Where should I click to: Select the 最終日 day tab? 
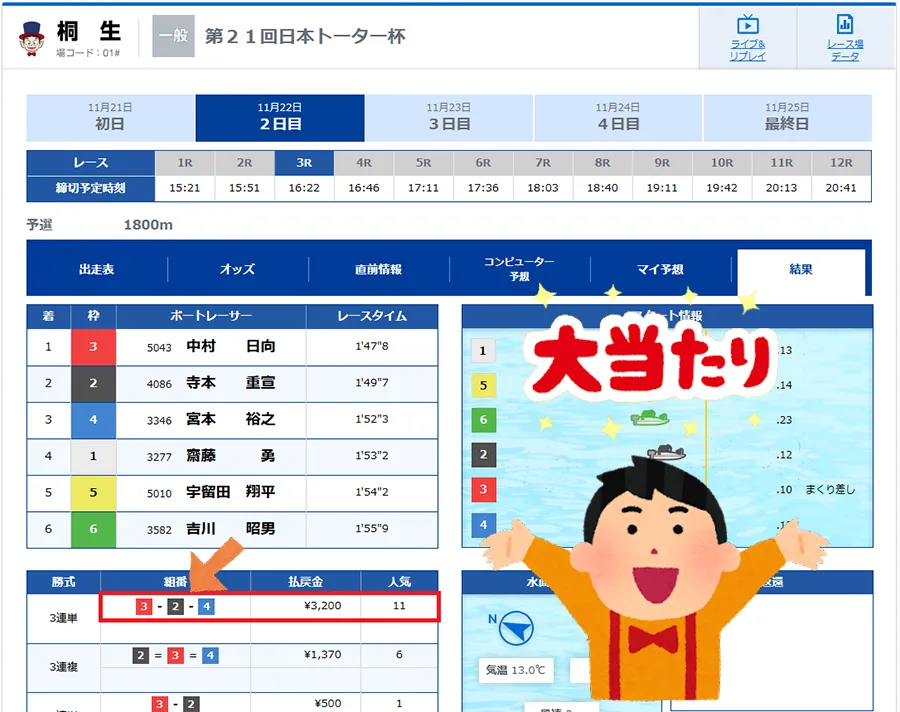click(x=786, y=118)
